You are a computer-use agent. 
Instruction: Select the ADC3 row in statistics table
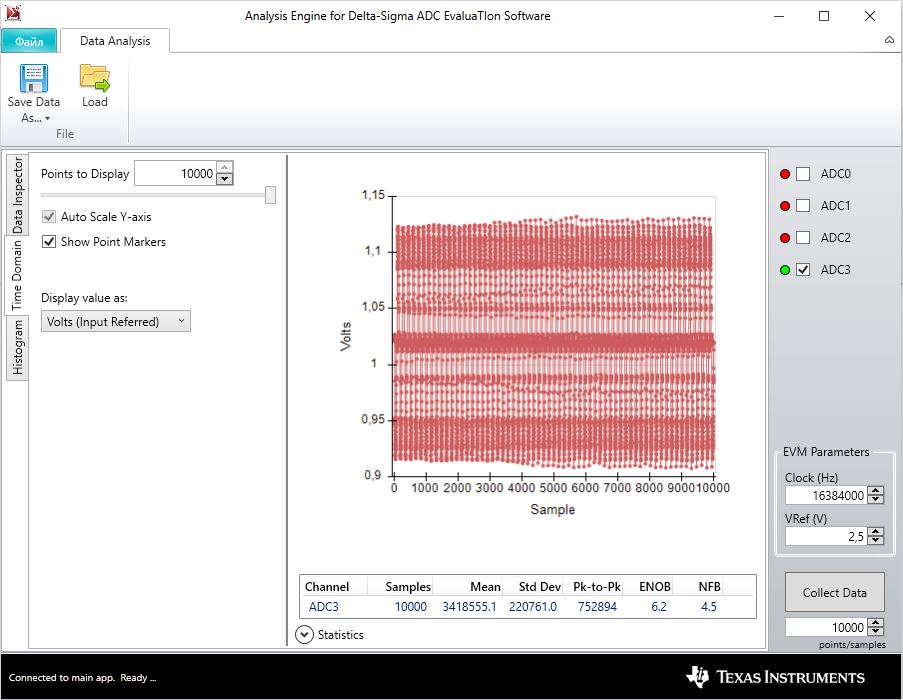pos(528,607)
